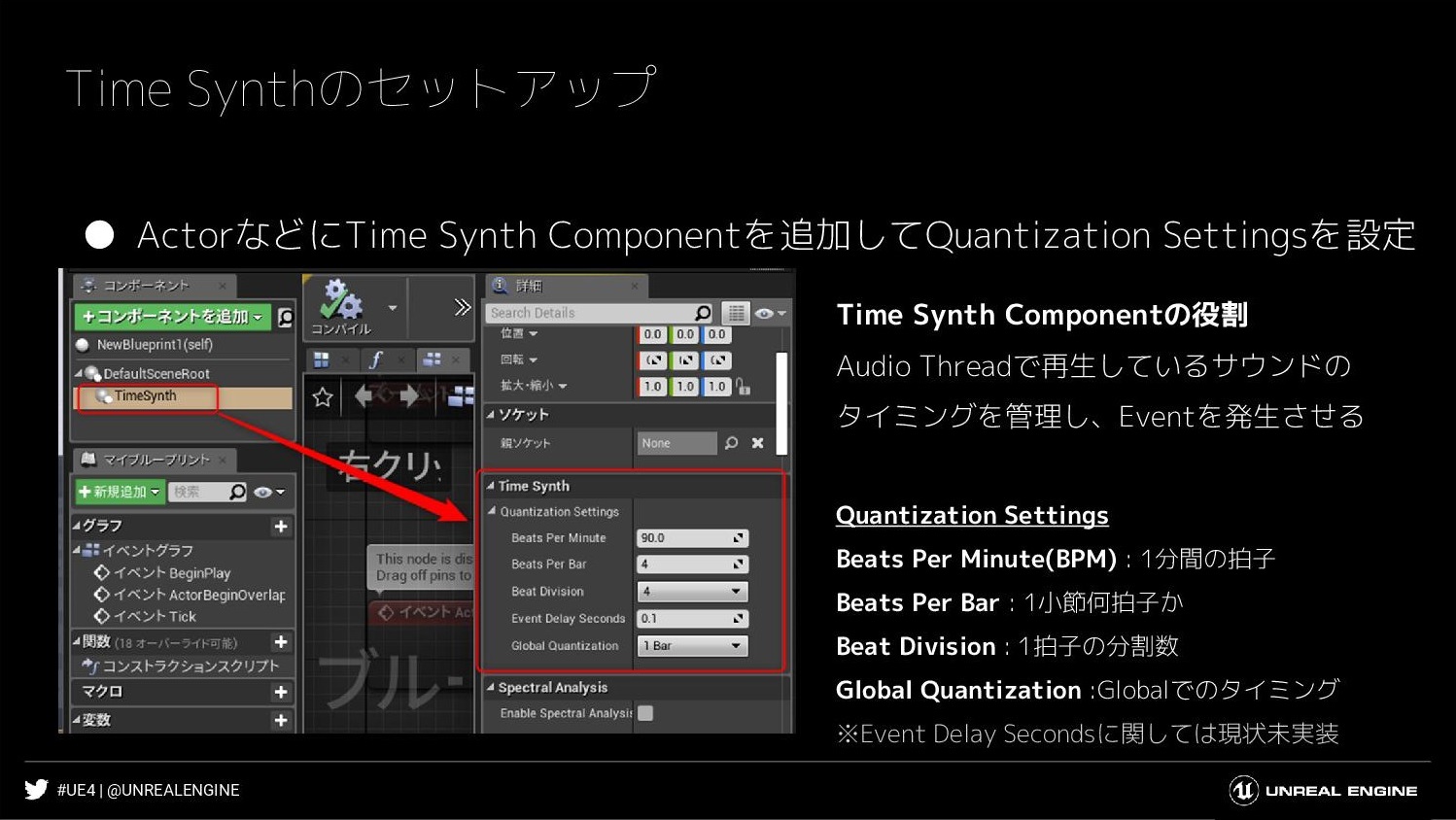Open the compile options dropdown arrow
This screenshot has width=1456, height=820.
click(393, 308)
